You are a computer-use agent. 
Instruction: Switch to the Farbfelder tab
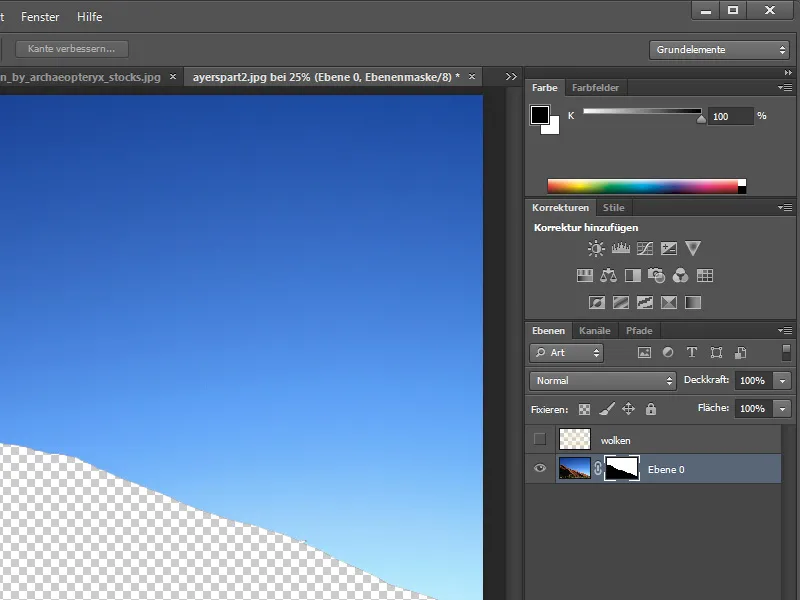point(595,87)
